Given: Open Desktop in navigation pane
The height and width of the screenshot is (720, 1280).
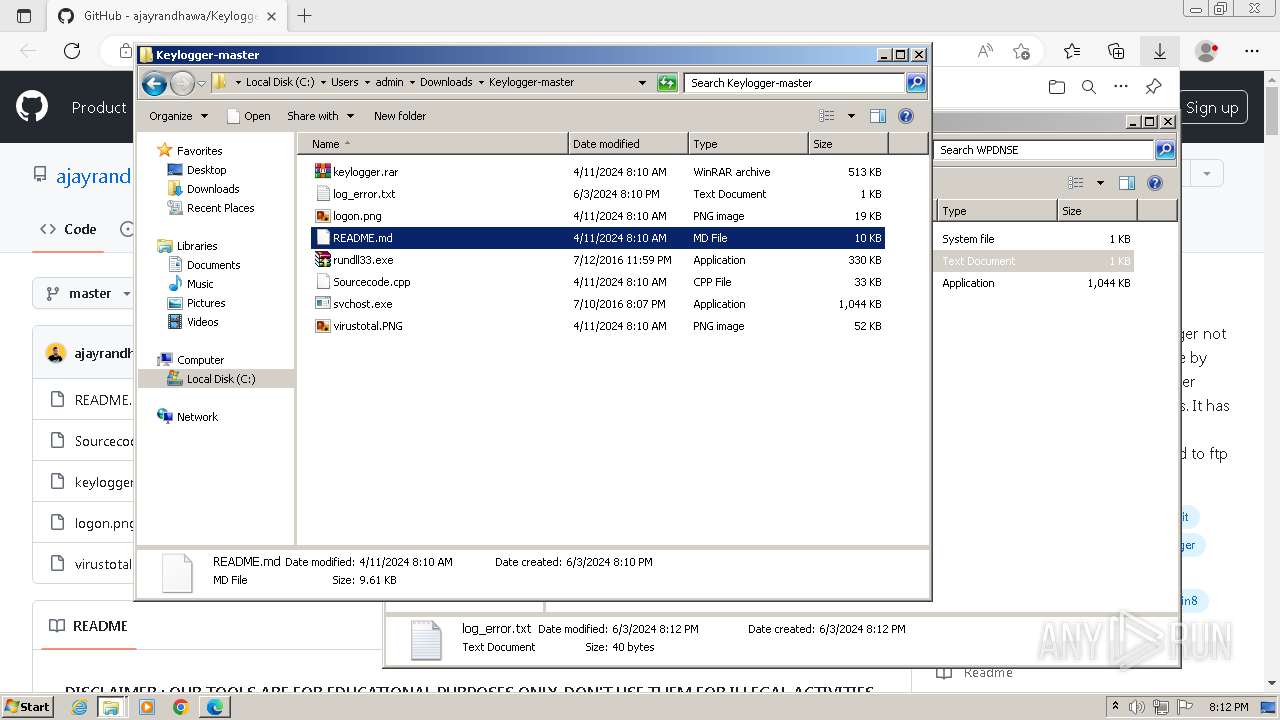Looking at the screenshot, I should 206,170.
